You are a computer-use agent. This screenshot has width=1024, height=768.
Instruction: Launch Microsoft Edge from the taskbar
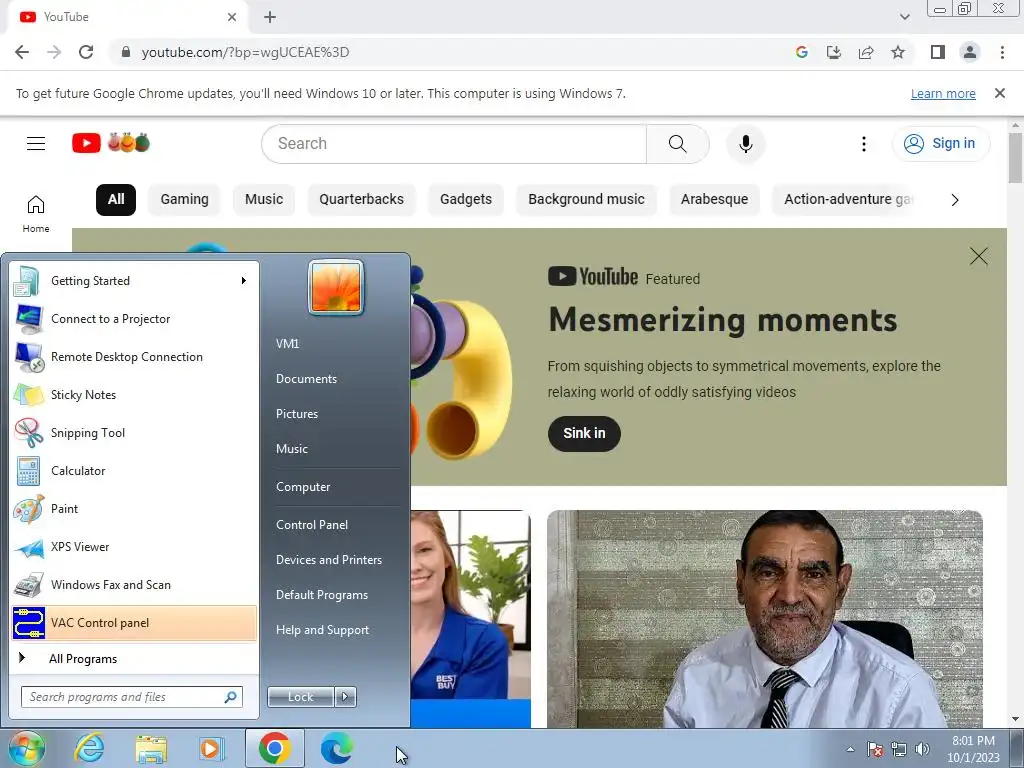(x=337, y=748)
